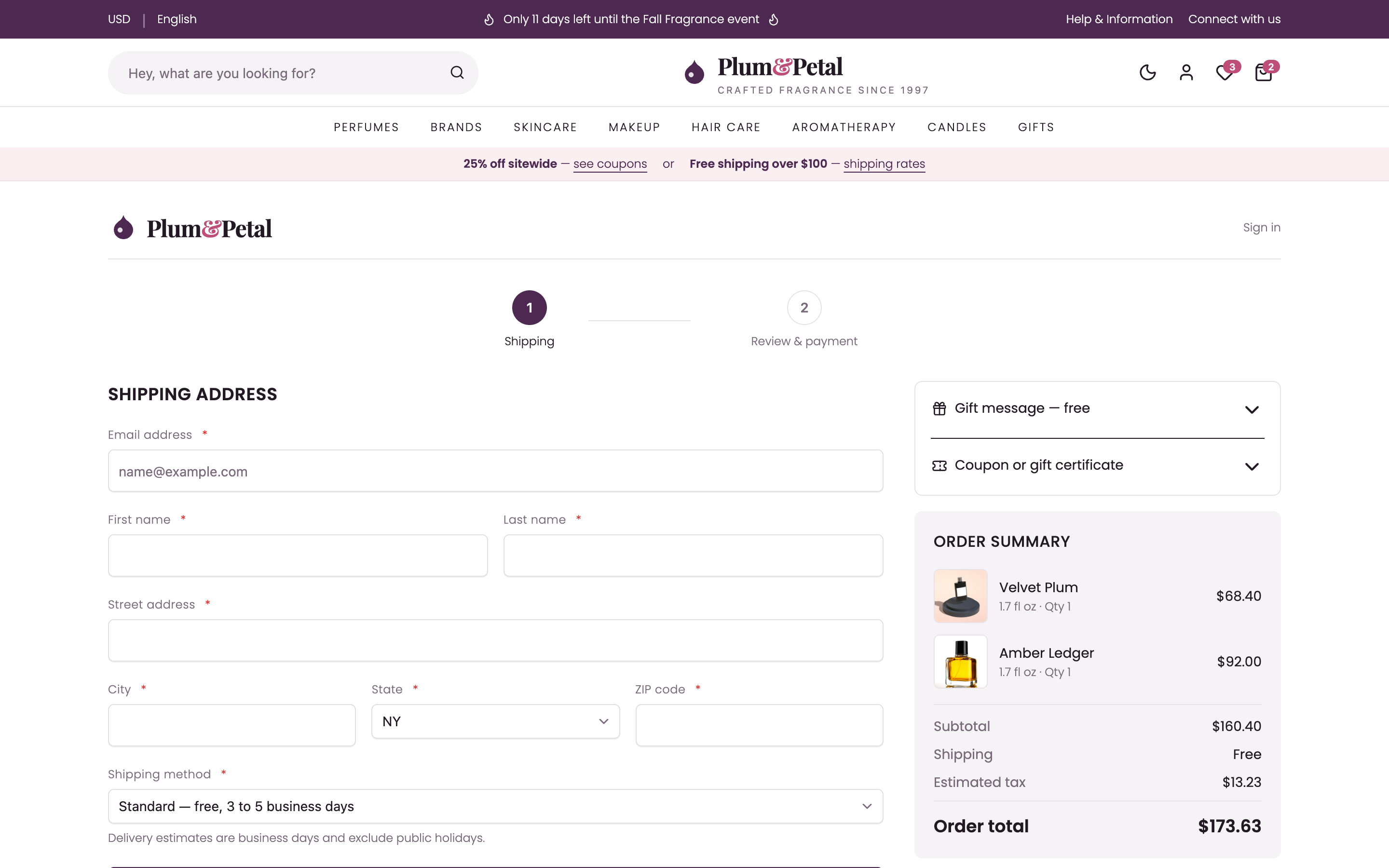This screenshot has width=1389, height=868.
Task: Expand Gift message section chevron
Action: pyautogui.click(x=1251, y=409)
